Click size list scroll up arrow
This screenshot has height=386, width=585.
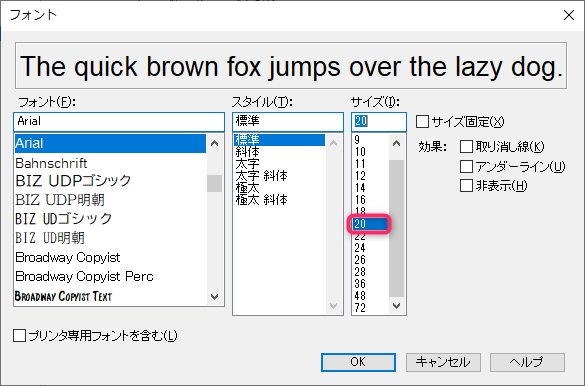pyautogui.click(x=397, y=143)
